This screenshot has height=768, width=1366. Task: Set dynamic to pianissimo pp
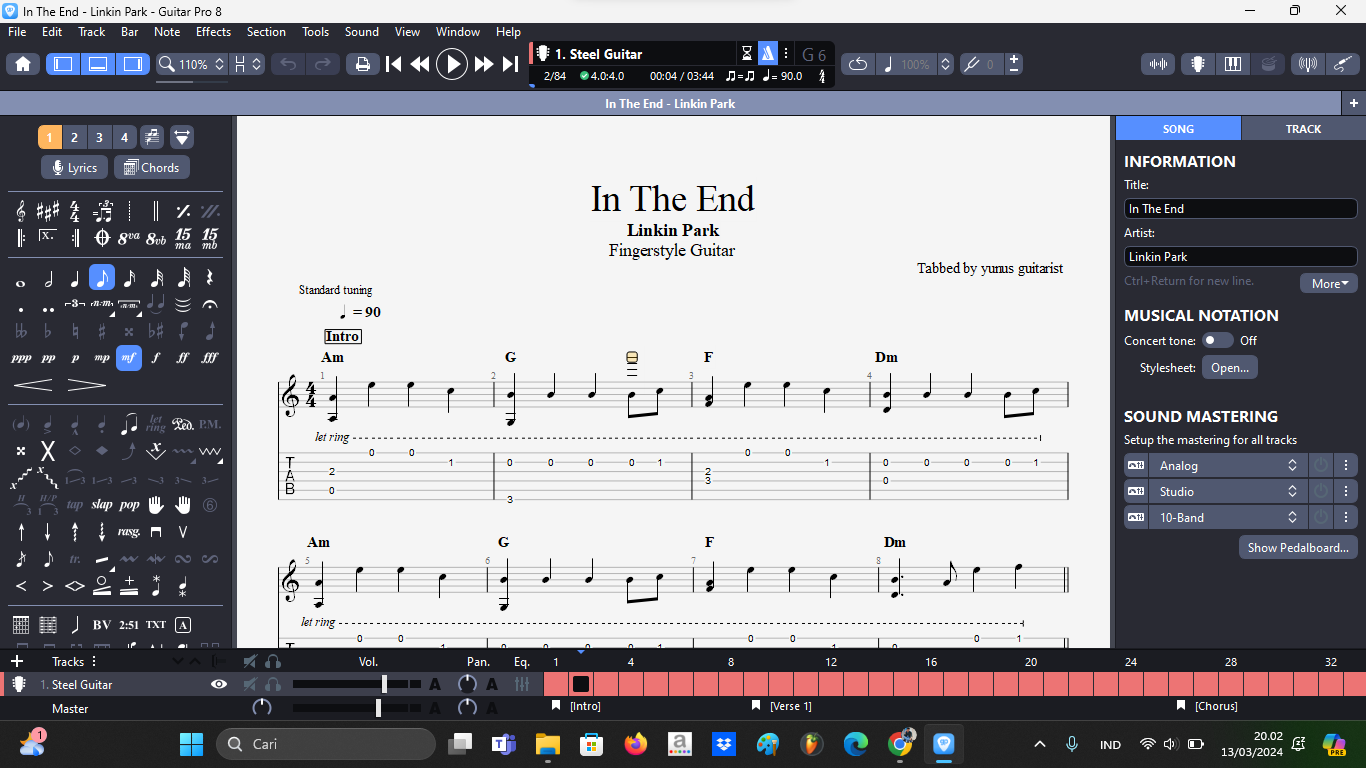click(47, 357)
